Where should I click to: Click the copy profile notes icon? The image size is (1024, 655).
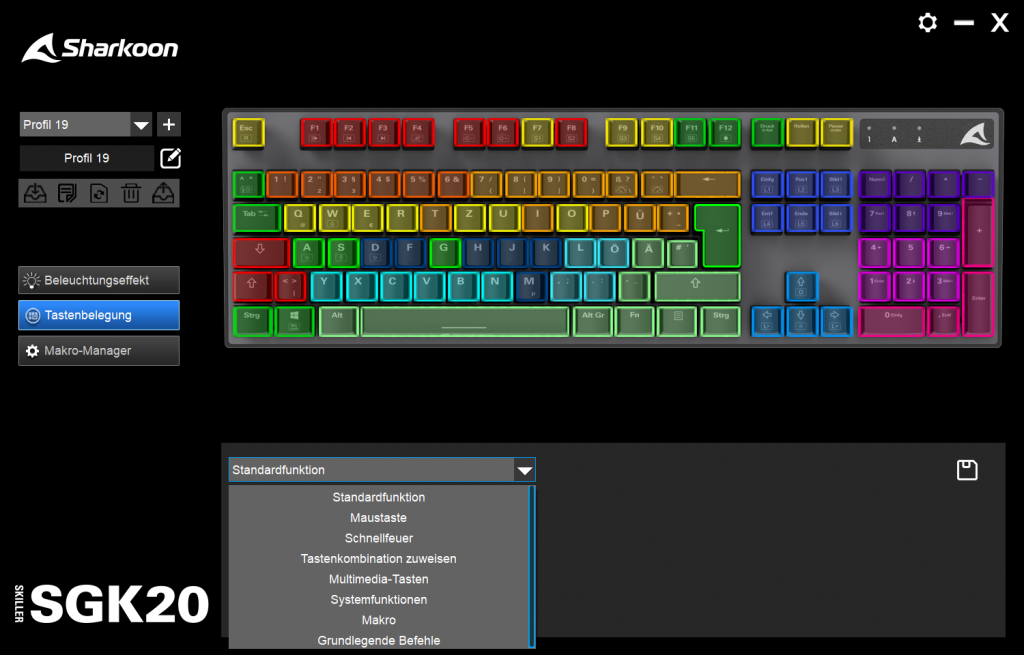(x=67, y=193)
